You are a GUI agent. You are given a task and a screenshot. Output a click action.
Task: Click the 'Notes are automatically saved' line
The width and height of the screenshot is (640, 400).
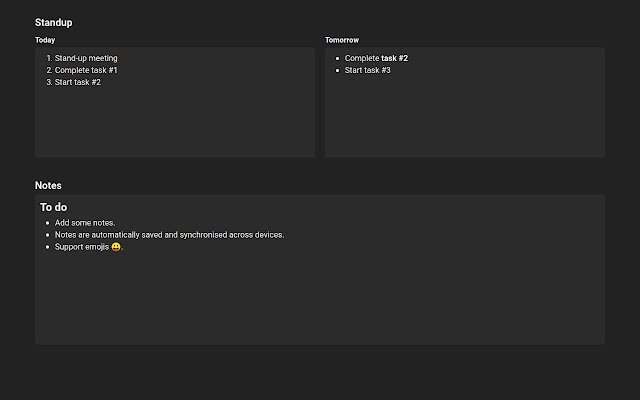(x=169, y=235)
